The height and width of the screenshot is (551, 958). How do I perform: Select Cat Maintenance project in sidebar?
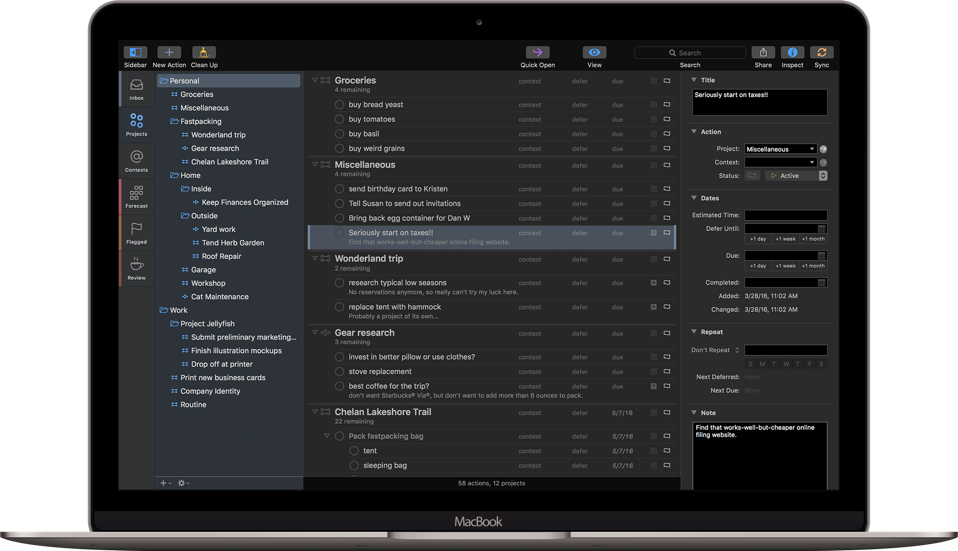click(x=220, y=297)
